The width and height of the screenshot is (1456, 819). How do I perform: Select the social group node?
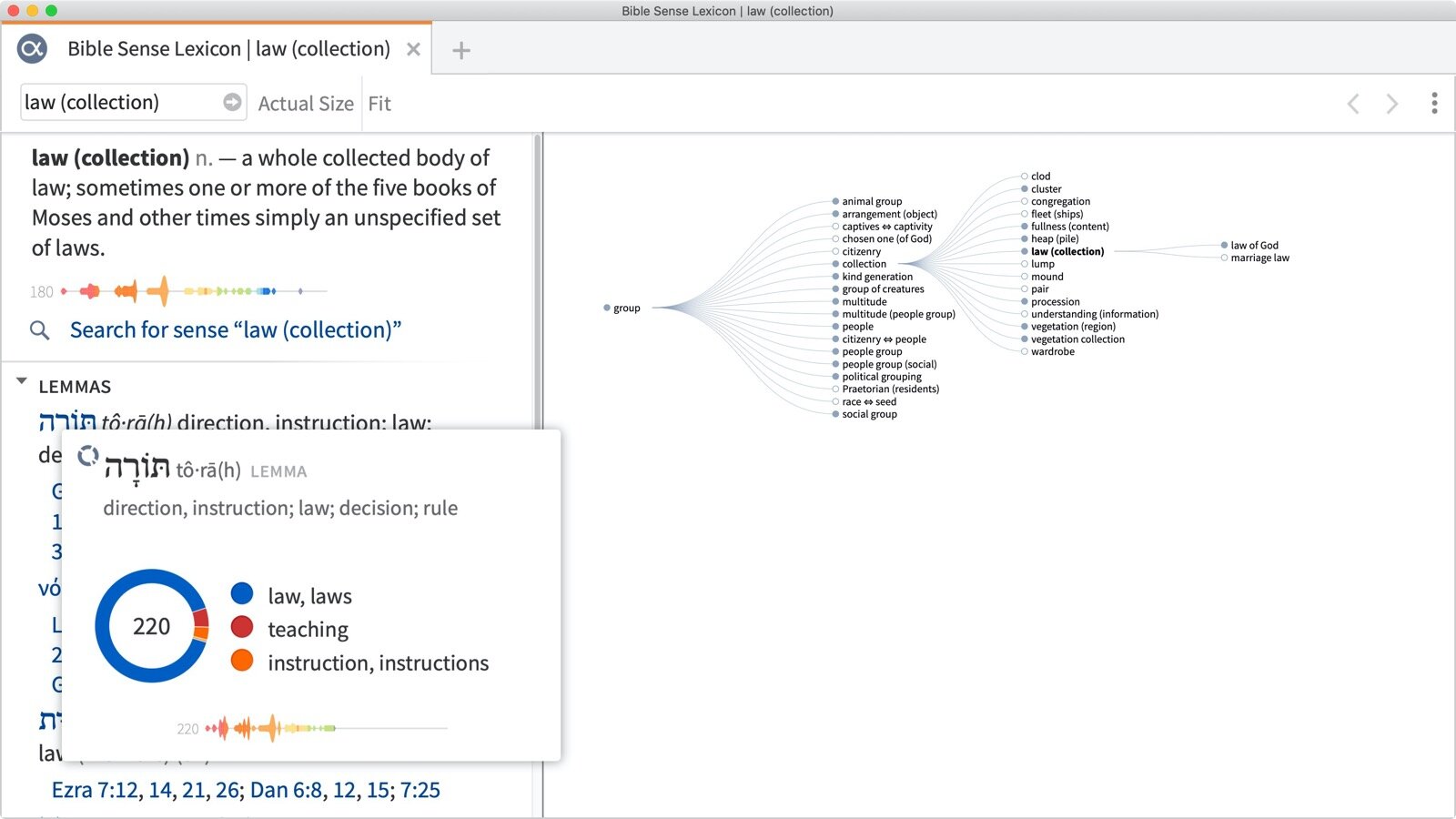(x=864, y=414)
